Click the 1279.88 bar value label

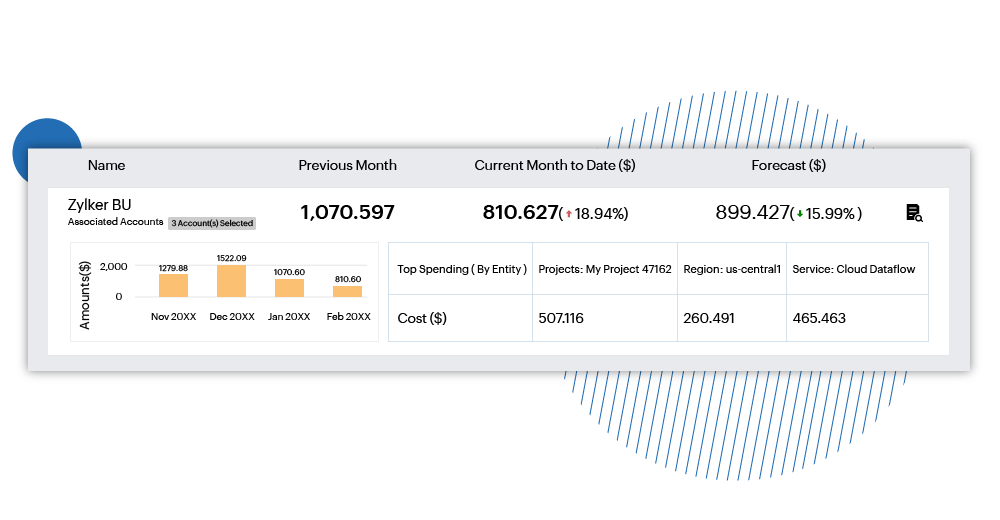point(173,268)
